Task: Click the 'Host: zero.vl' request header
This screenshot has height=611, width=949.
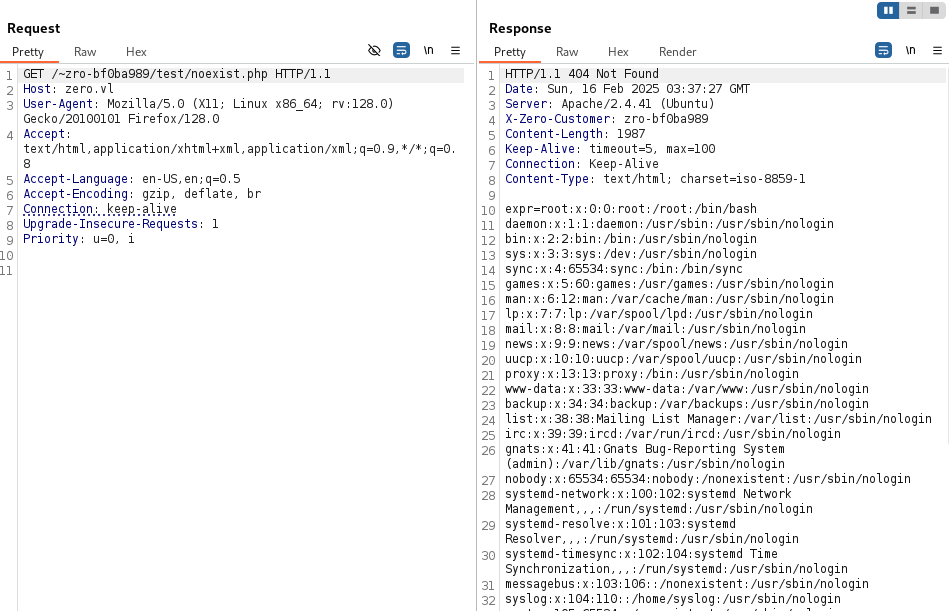Action: coord(68,89)
